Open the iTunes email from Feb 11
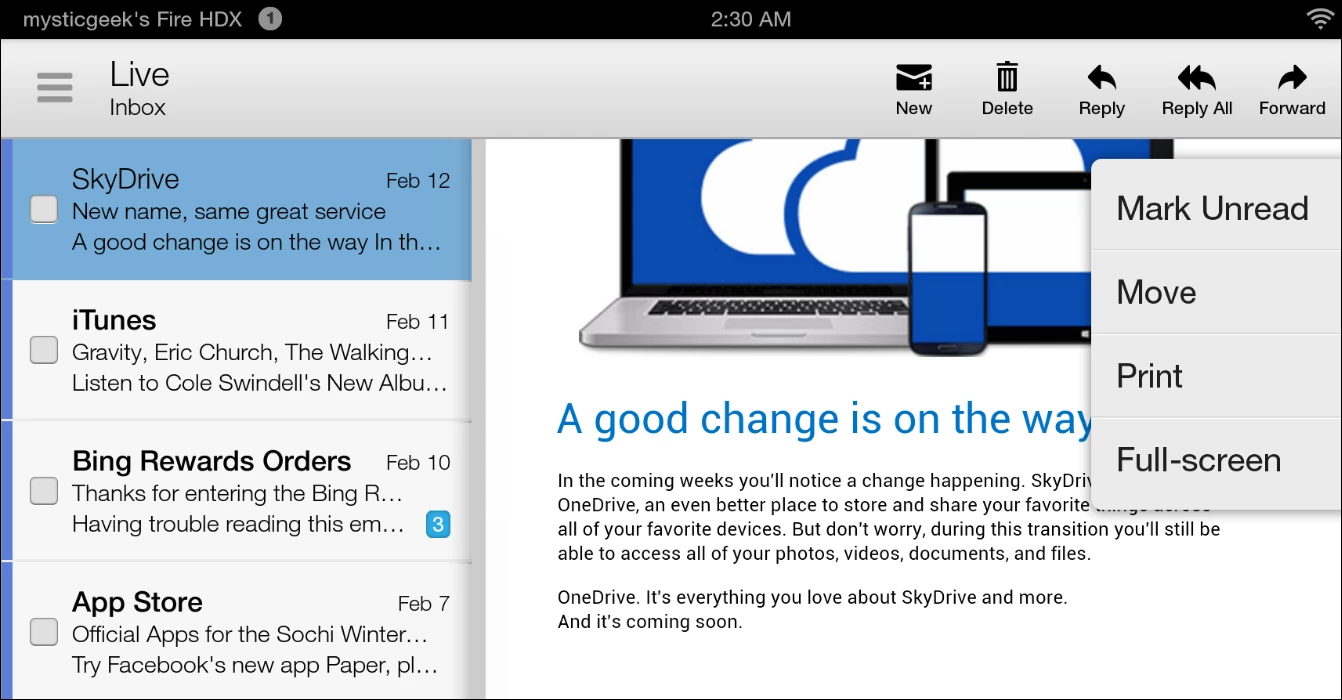This screenshot has height=700, width=1342. (240, 351)
